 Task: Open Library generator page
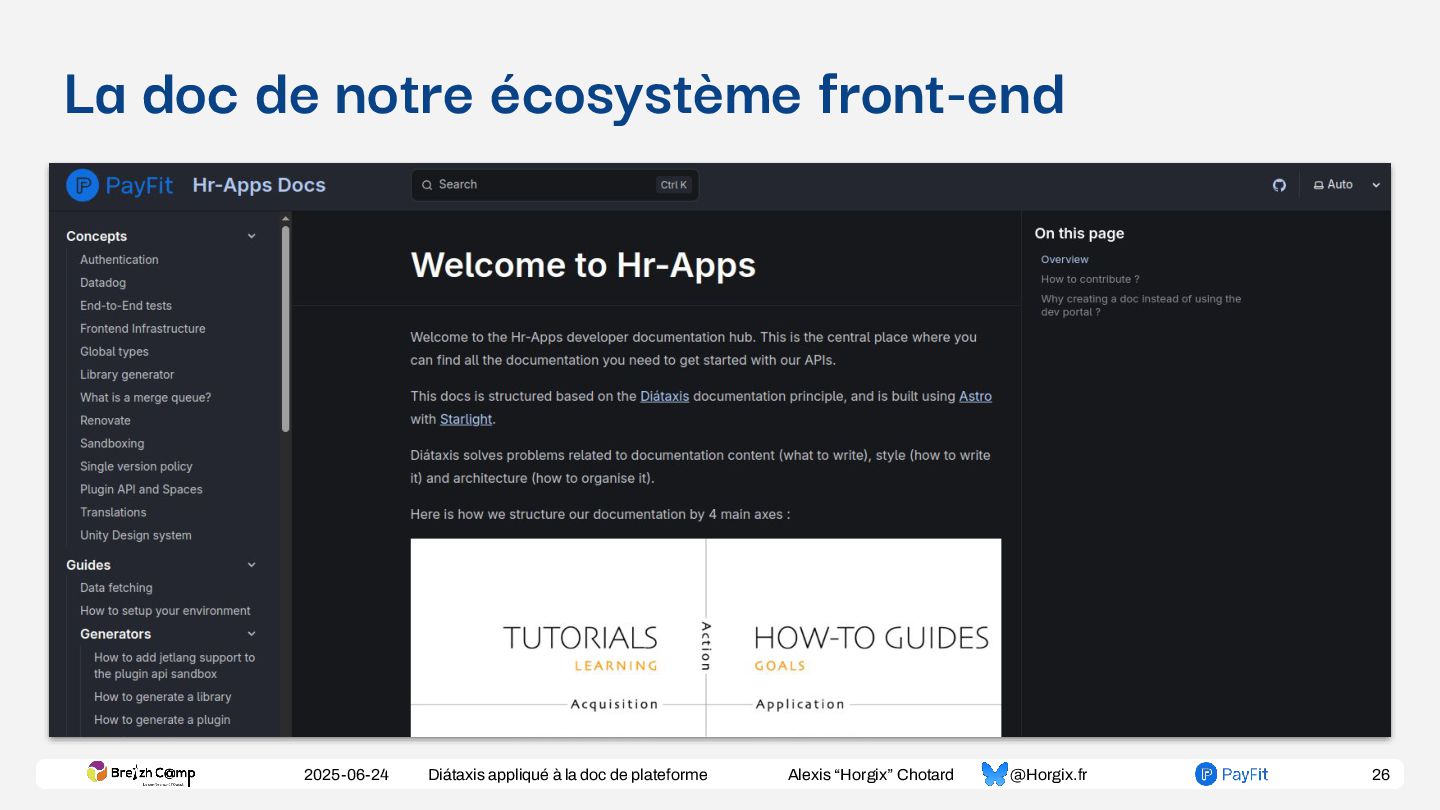127,375
